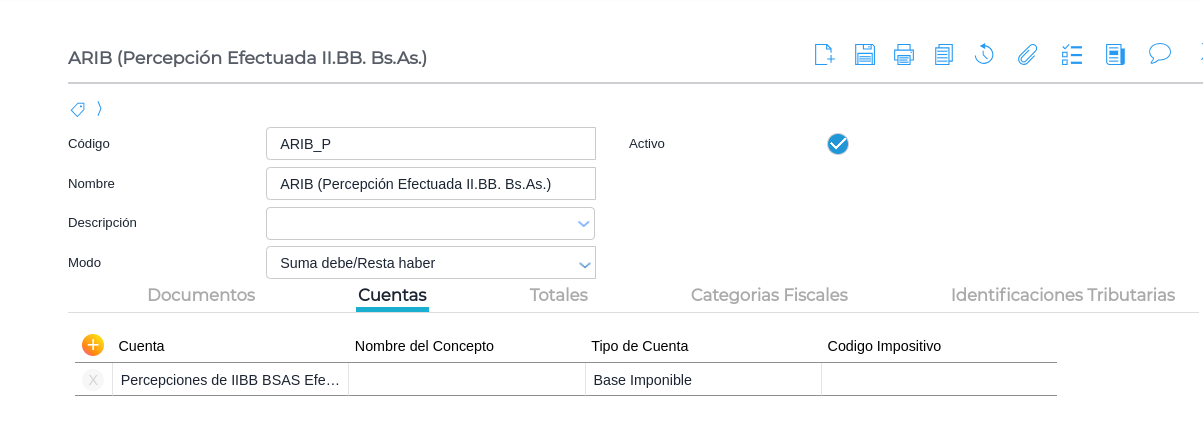1203x436 pixels.
Task: Open the Modo dropdown
Action: (x=584, y=264)
